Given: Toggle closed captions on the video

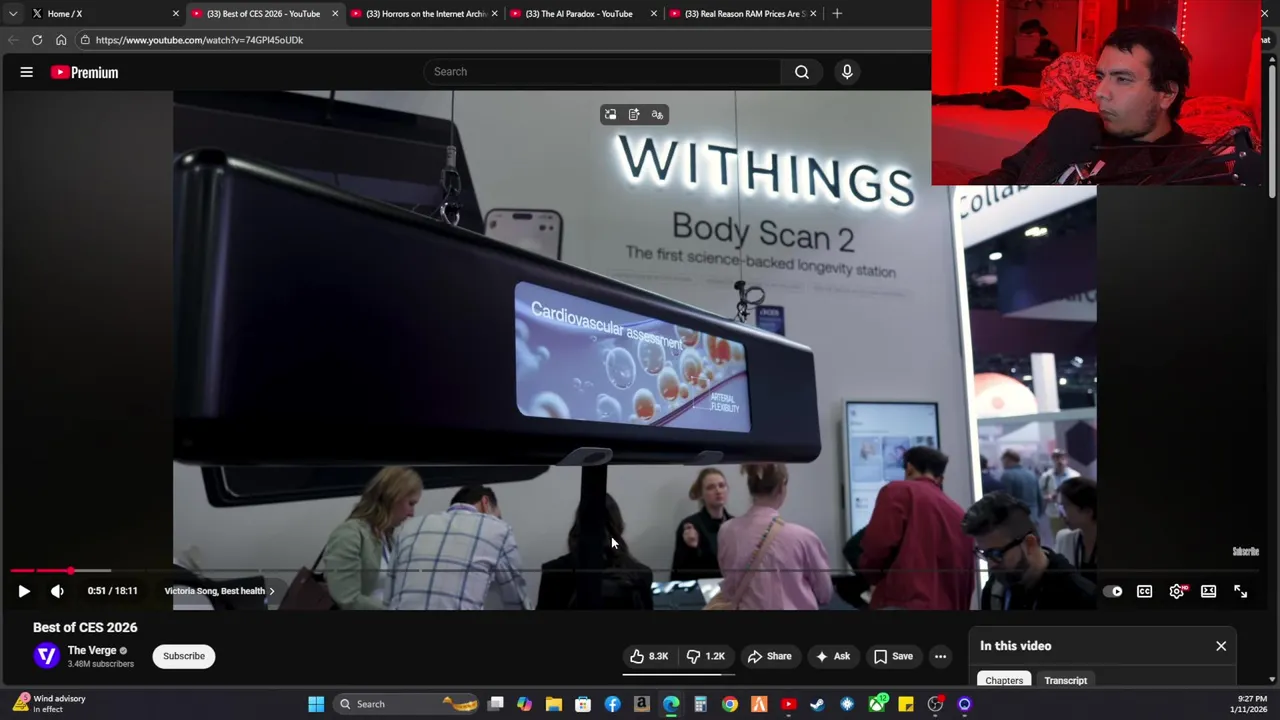Looking at the screenshot, I should (x=1144, y=591).
